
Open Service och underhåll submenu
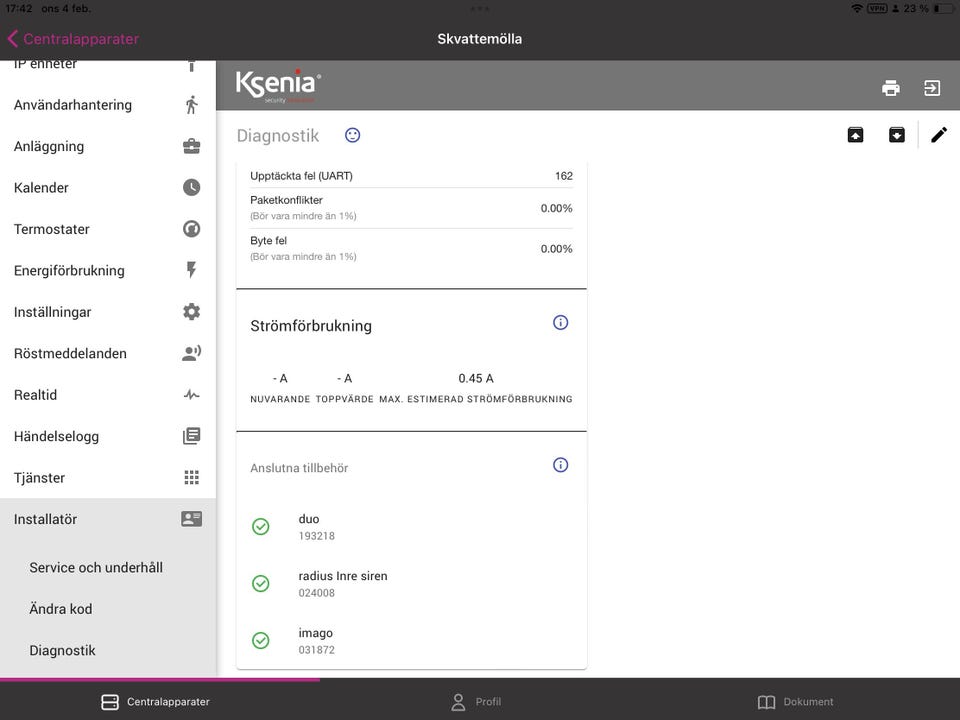tap(96, 567)
